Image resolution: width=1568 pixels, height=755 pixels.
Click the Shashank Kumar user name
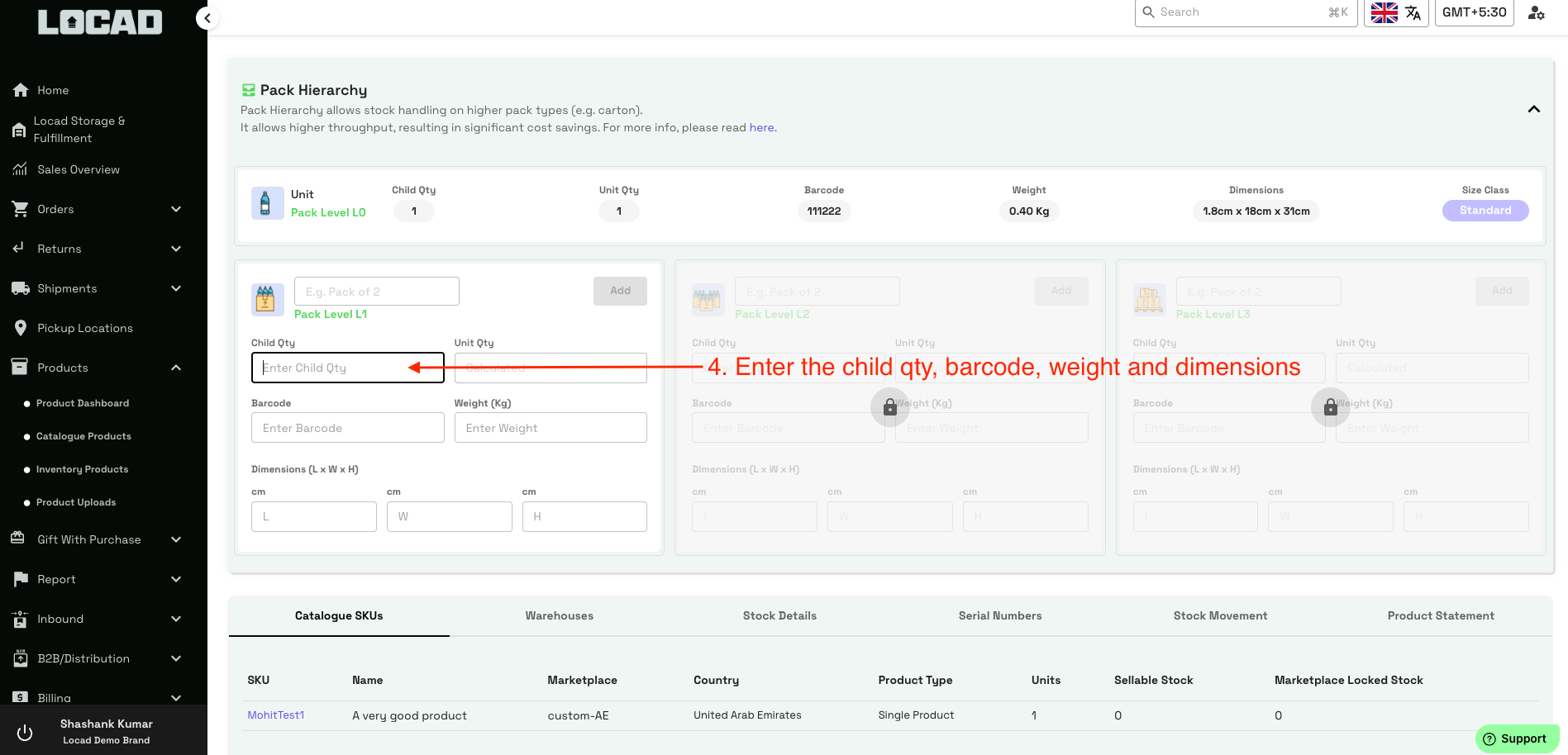[x=107, y=724]
